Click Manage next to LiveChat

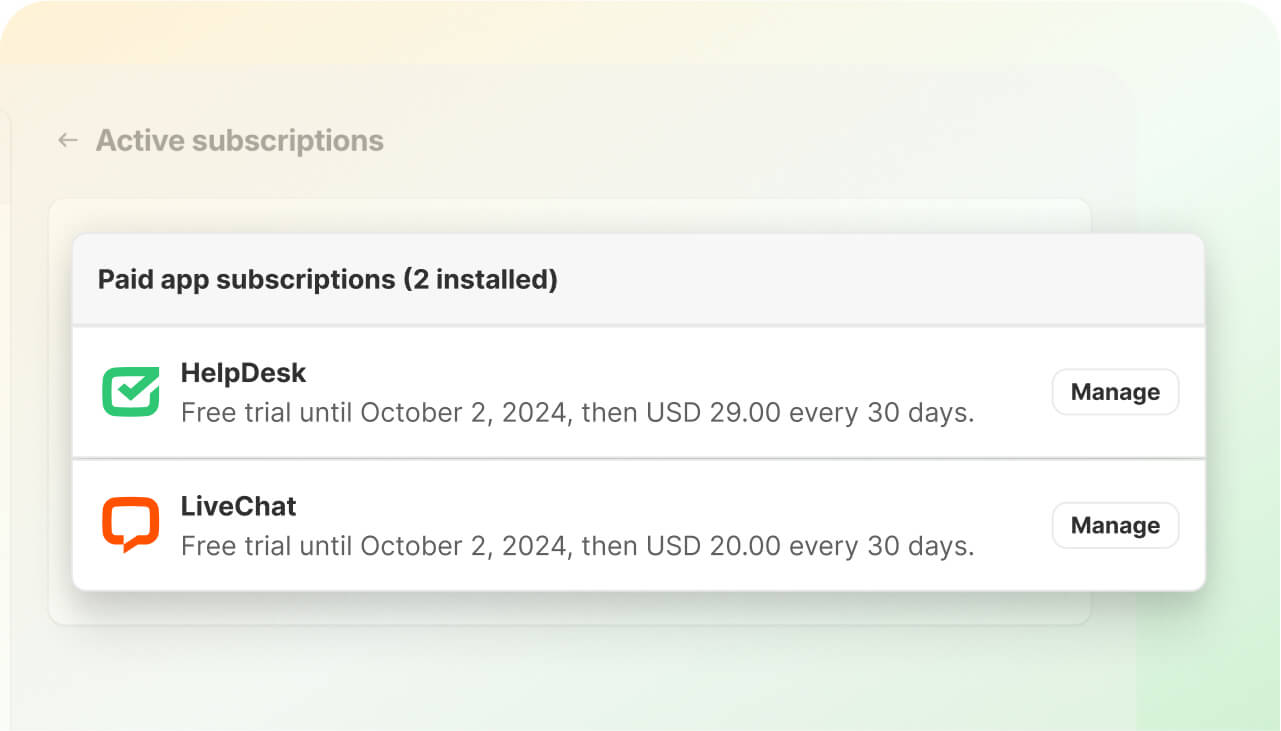pyautogui.click(x=1114, y=525)
